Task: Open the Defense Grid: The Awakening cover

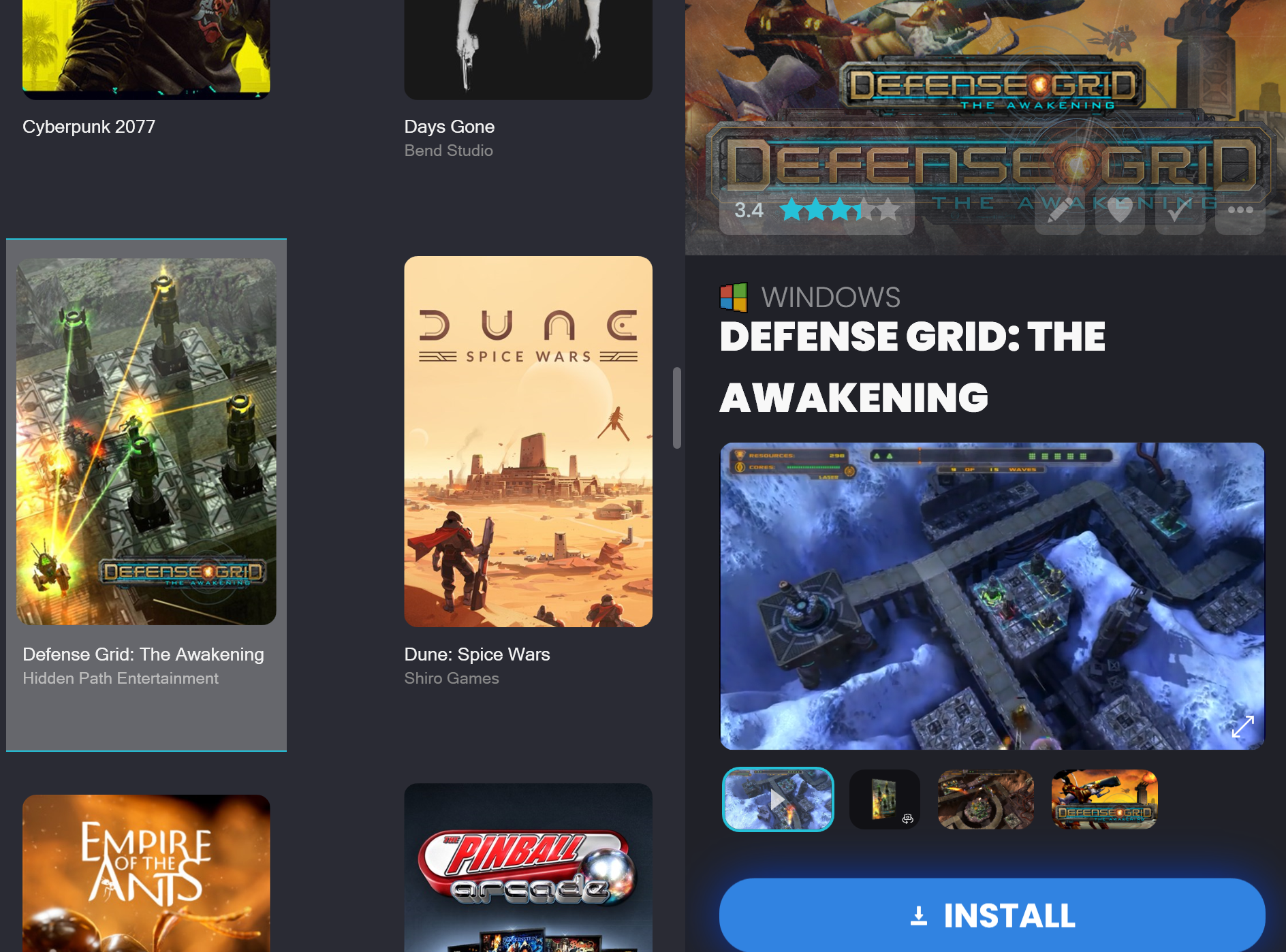Action: [146, 441]
